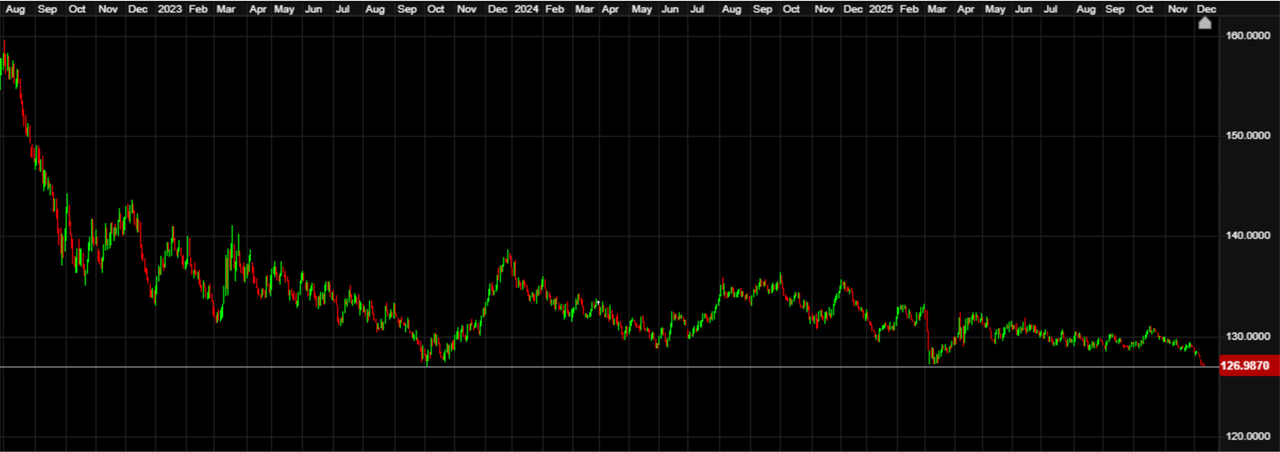The image size is (1280, 452).
Task: Click the last candlestick at chart's right end
Action: click(x=1203, y=365)
